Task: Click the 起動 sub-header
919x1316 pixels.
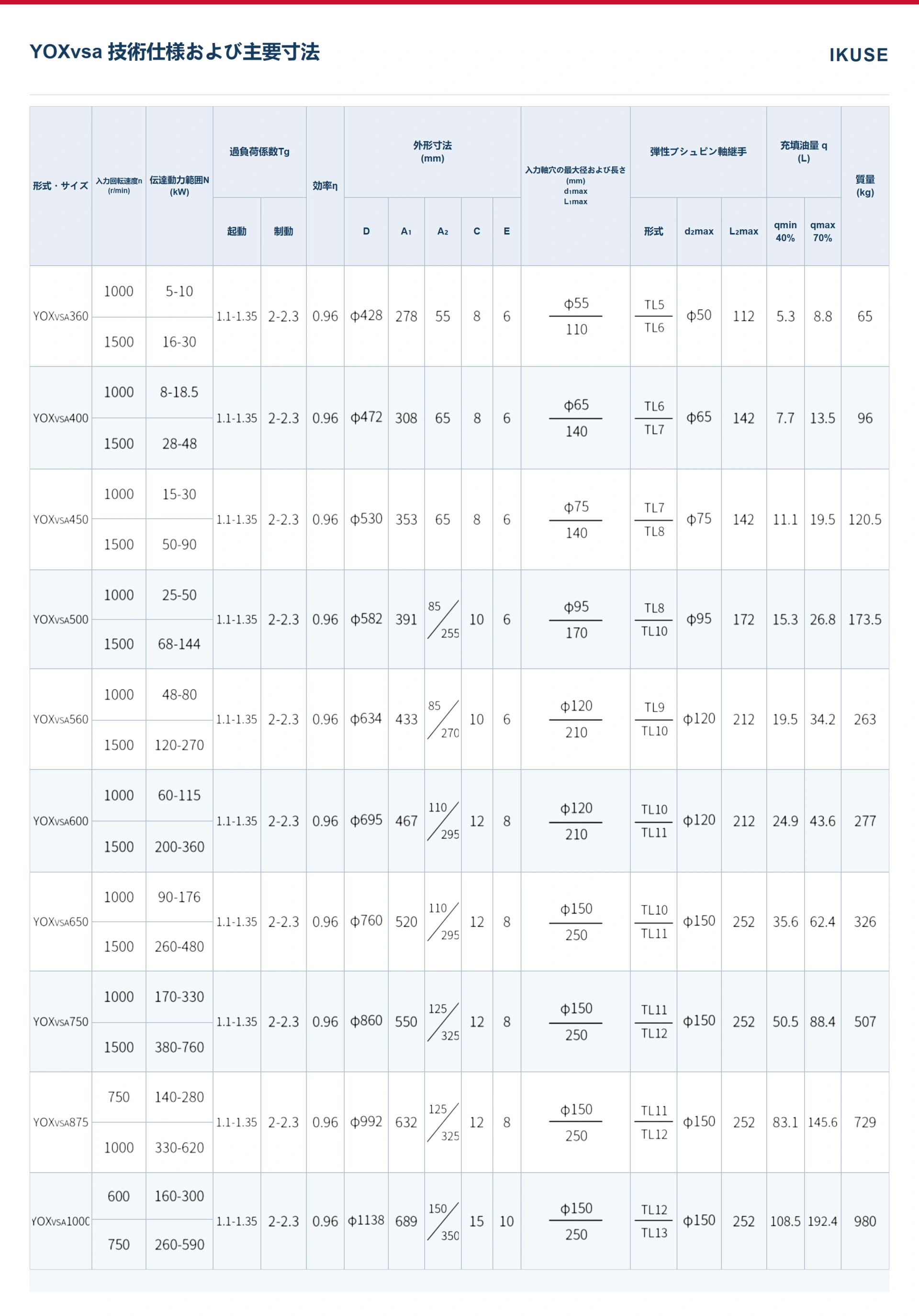Action: pos(236,231)
